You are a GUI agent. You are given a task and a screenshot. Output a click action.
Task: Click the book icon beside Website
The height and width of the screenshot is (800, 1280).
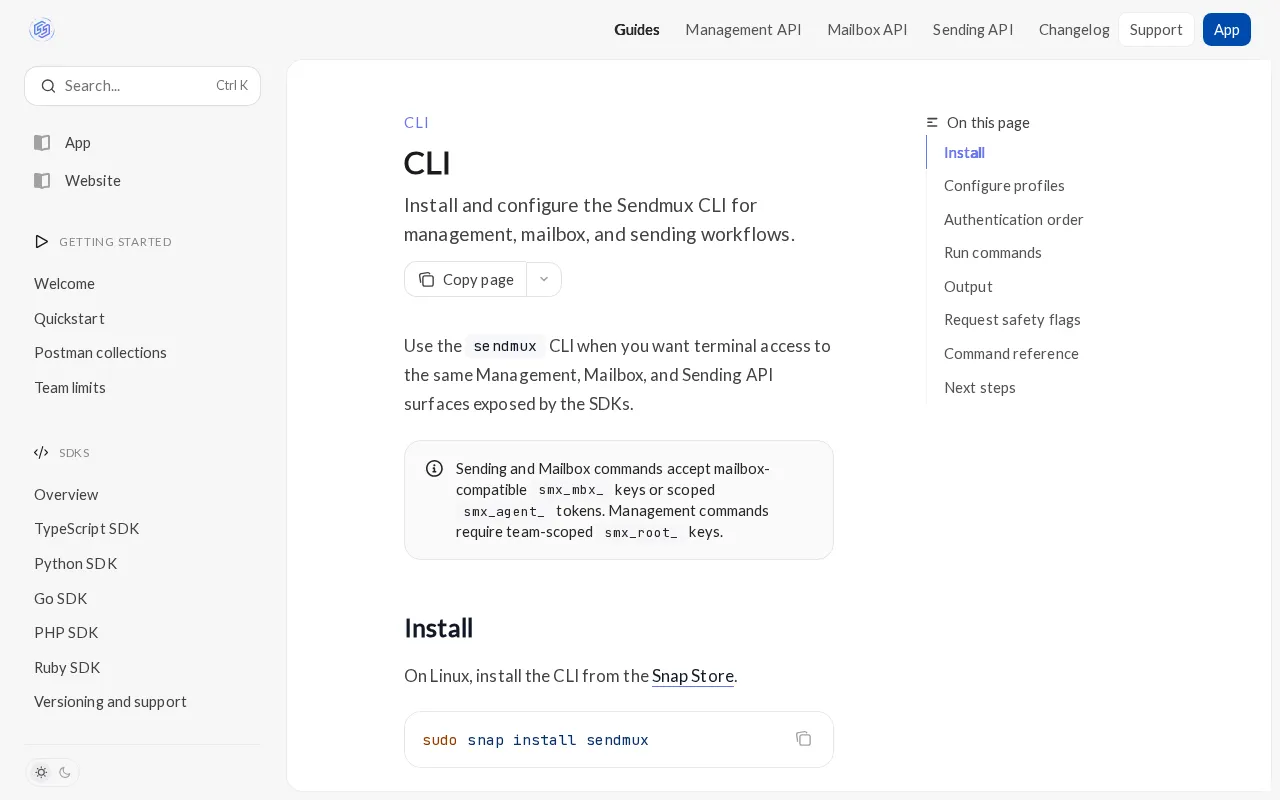point(42,181)
